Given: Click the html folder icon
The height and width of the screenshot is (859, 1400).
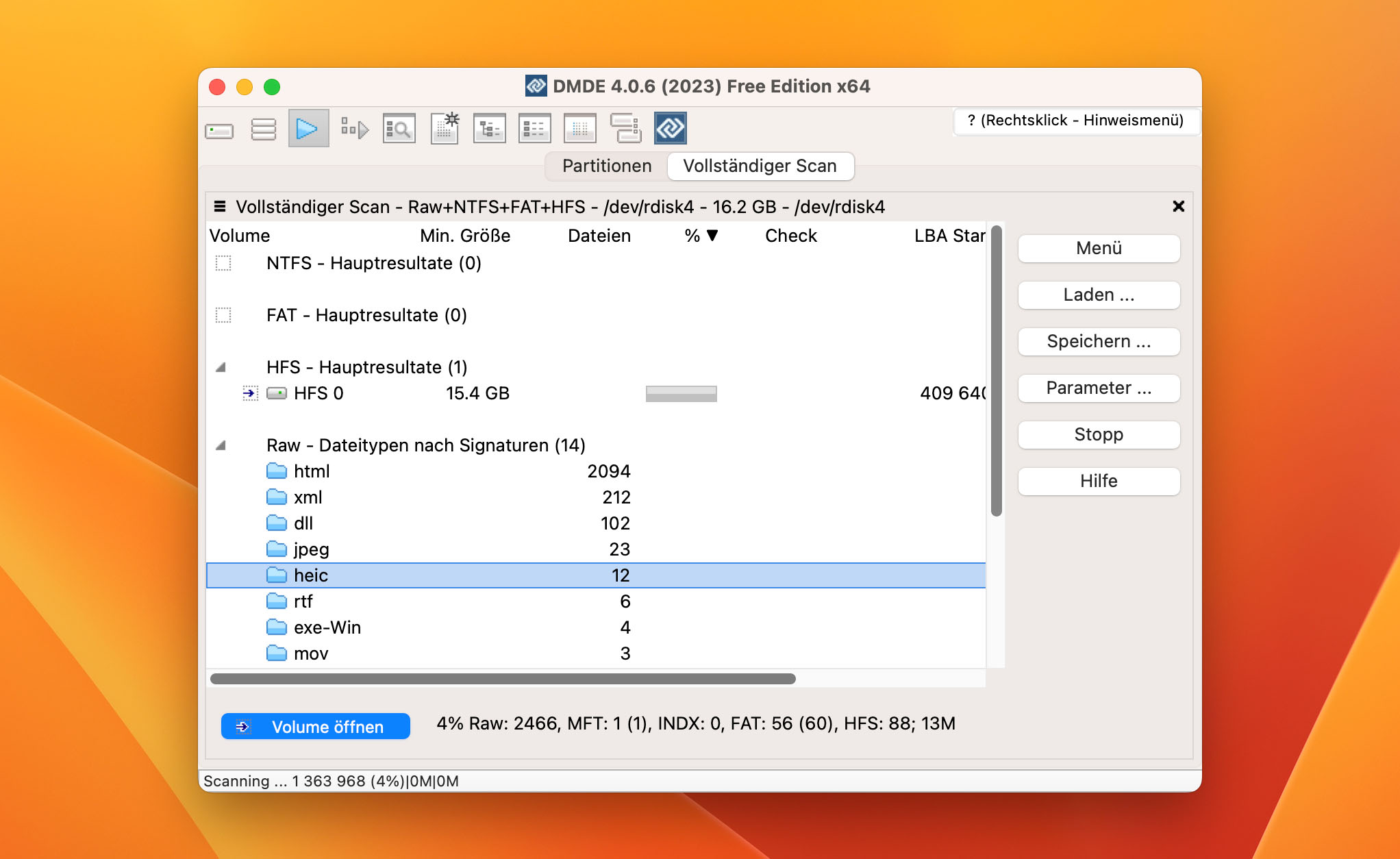Looking at the screenshot, I should 277,471.
